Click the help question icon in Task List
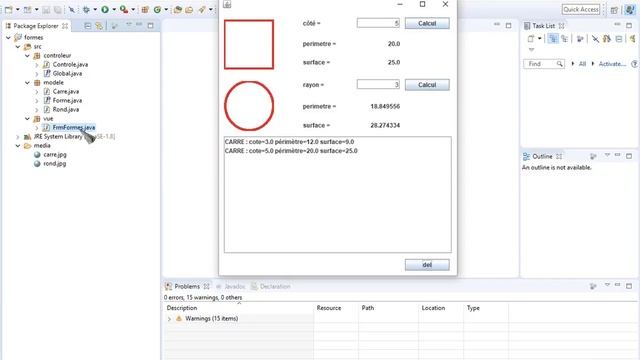The image size is (640, 360). [x=634, y=64]
